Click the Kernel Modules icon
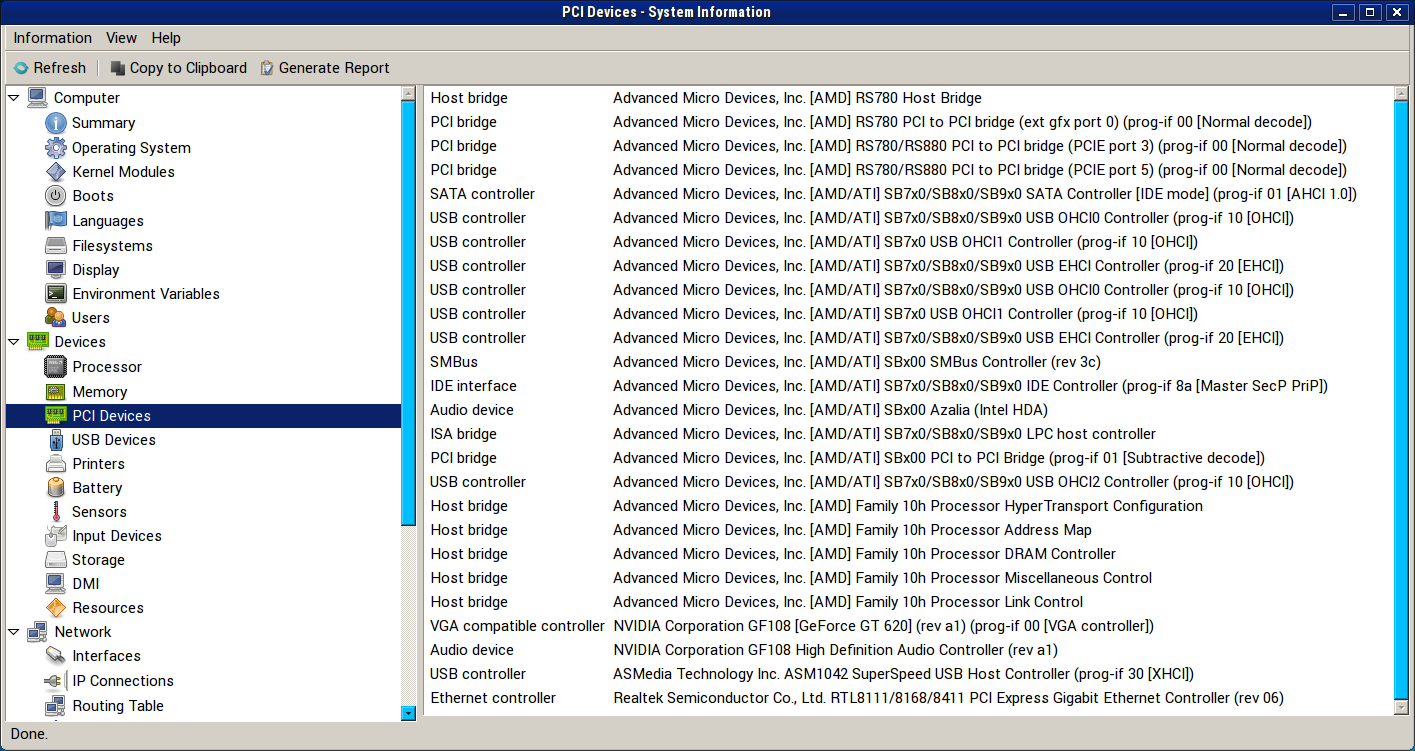 click(56, 172)
